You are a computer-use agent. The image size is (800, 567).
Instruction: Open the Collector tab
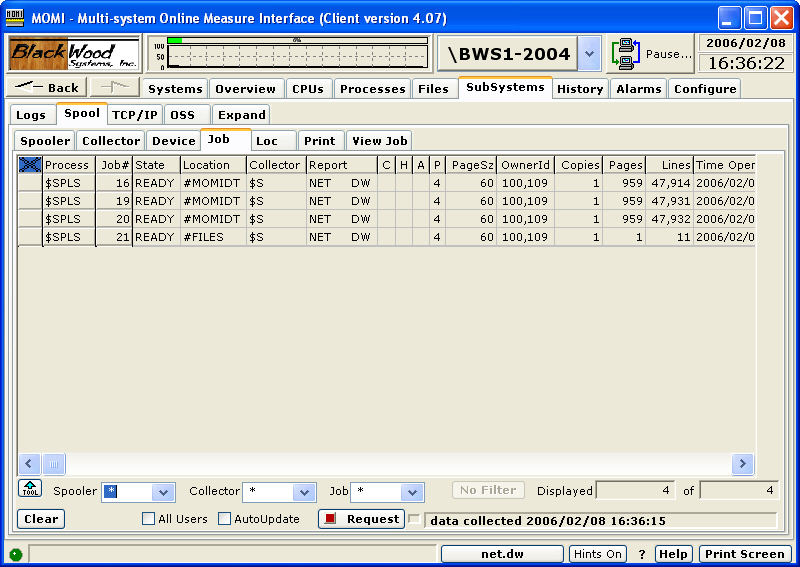pos(111,141)
